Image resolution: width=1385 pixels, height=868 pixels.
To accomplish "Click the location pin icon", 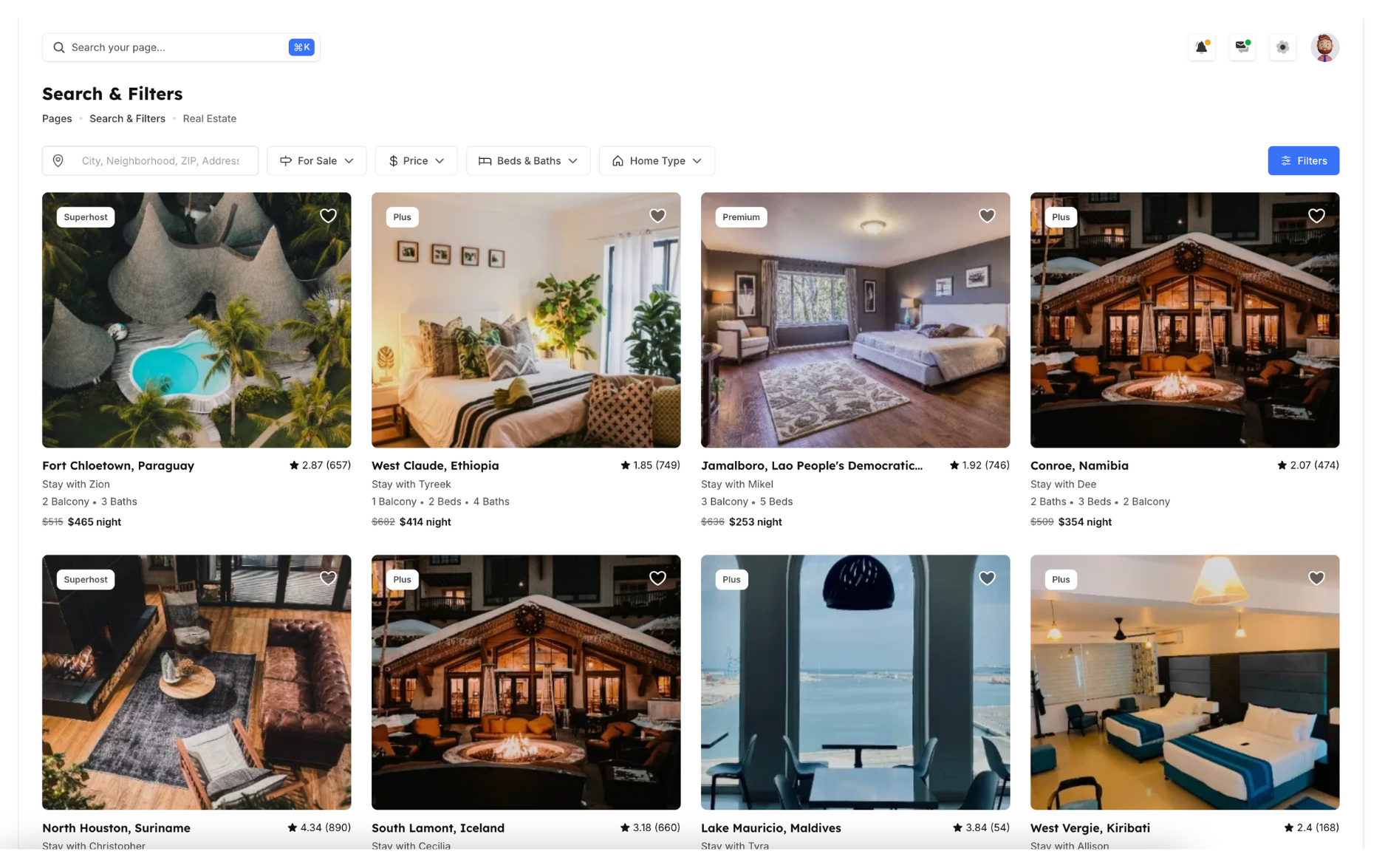I will (58, 160).
